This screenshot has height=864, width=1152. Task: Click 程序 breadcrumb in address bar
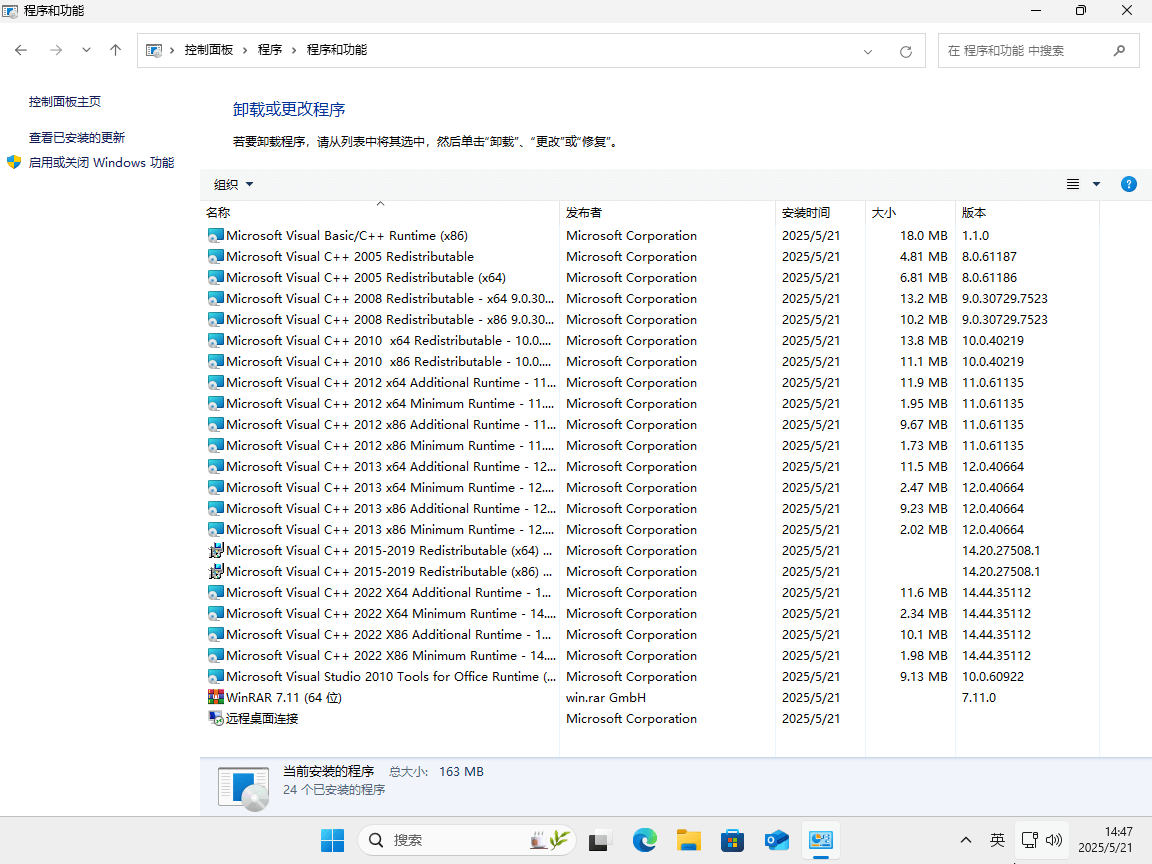pyautogui.click(x=270, y=50)
